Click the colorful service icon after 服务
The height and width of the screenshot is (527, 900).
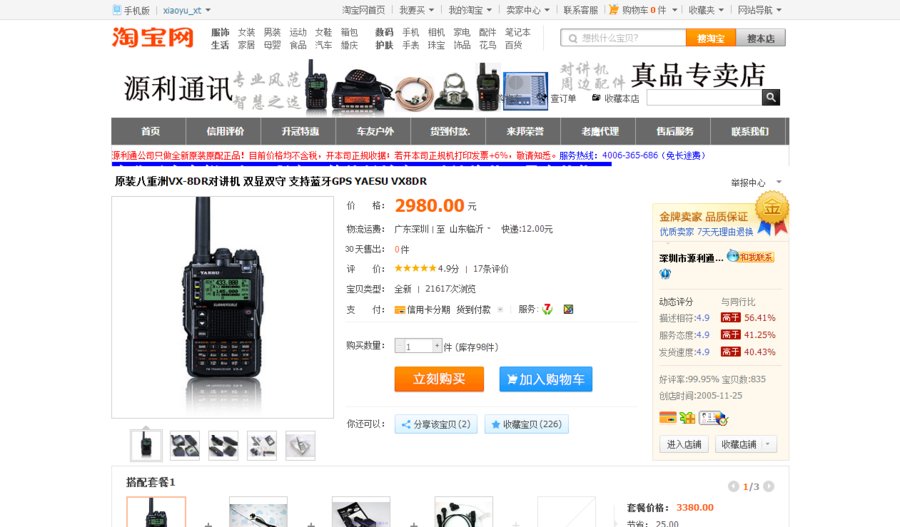568,309
